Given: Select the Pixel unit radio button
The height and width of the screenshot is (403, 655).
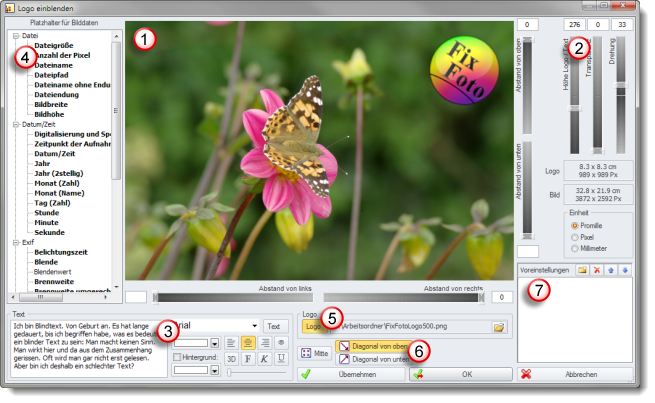Looking at the screenshot, I should point(575,237).
